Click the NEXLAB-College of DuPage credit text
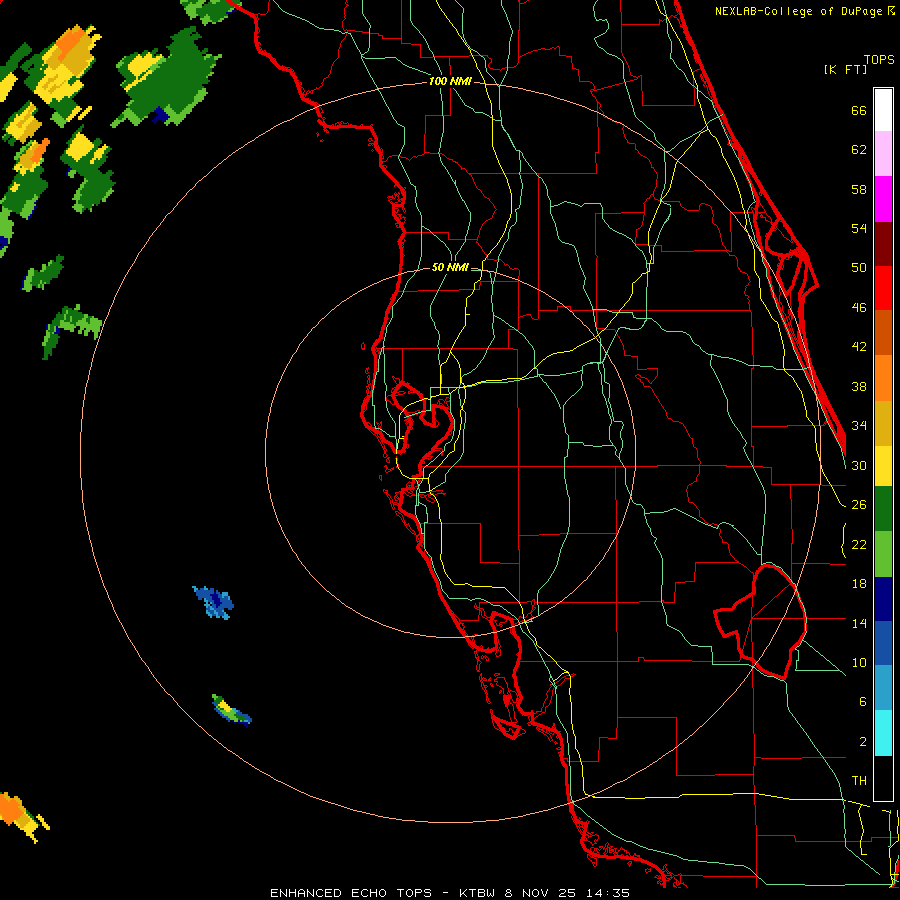Image resolution: width=900 pixels, height=900 pixels. coord(804,11)
